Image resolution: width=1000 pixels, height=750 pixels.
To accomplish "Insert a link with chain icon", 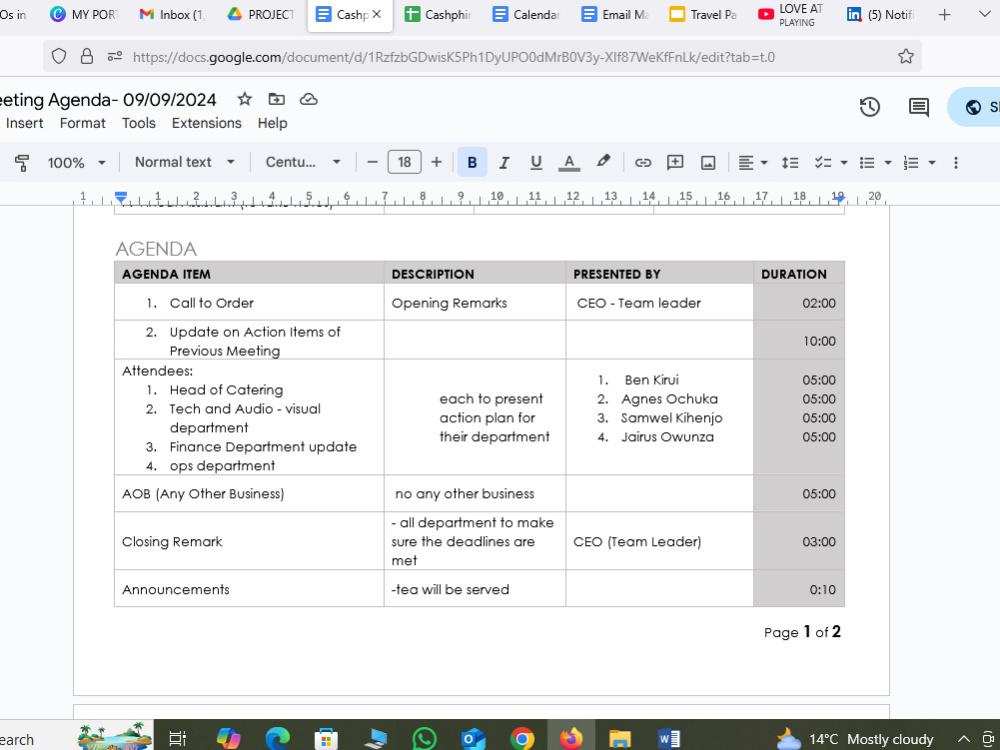I will click(x=642, y=163).
